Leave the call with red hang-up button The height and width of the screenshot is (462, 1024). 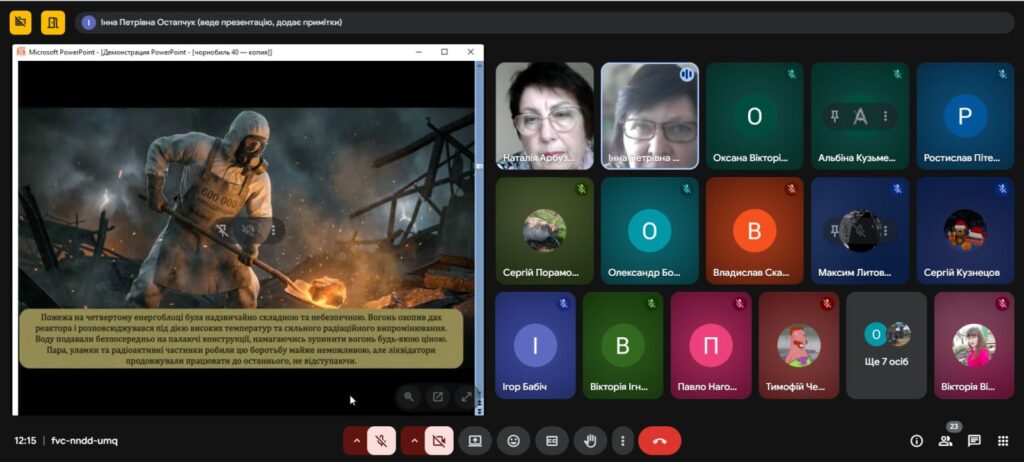click(659, 440)
